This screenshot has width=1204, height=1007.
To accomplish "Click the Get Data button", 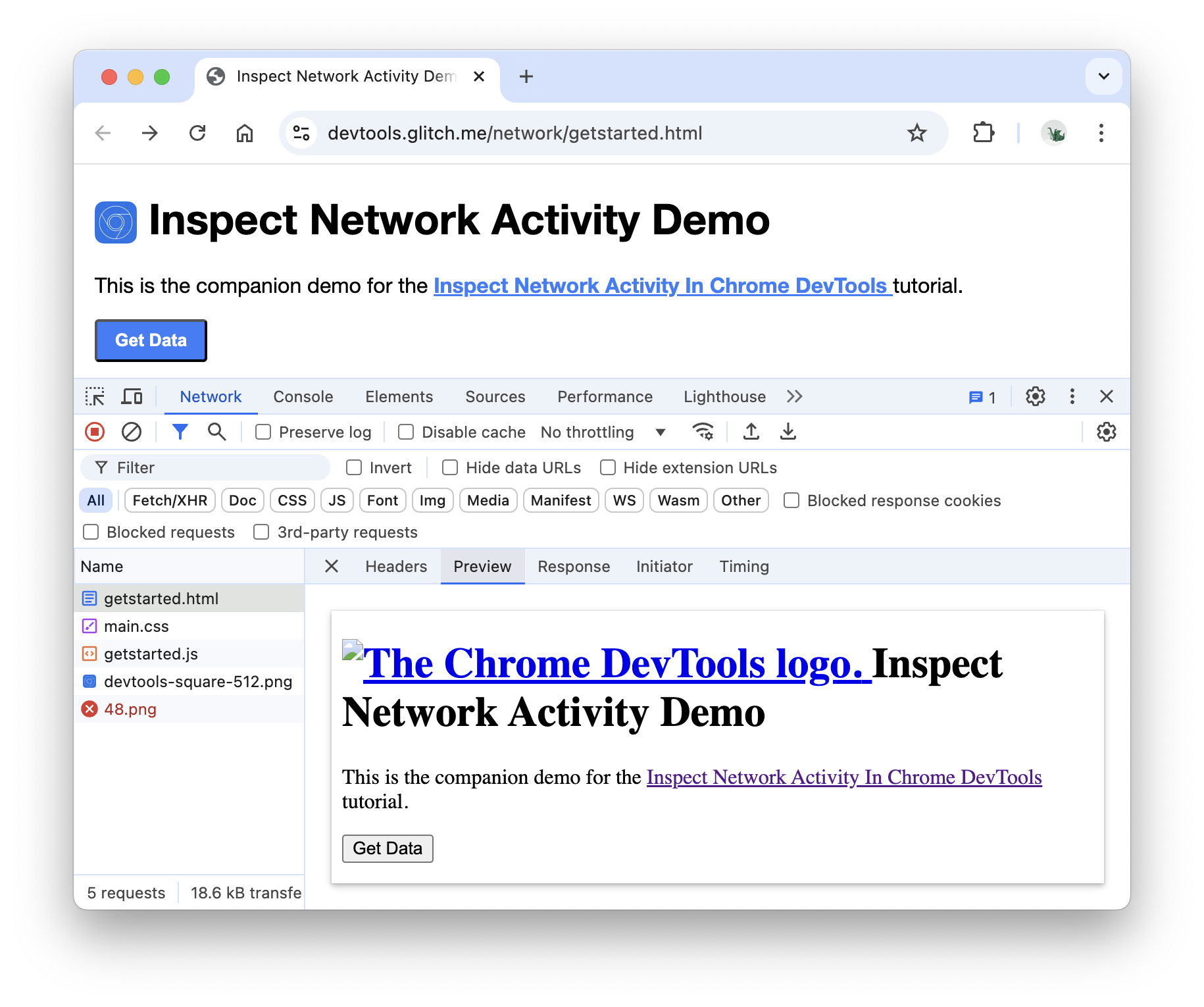I will click(x=151, y=340).
